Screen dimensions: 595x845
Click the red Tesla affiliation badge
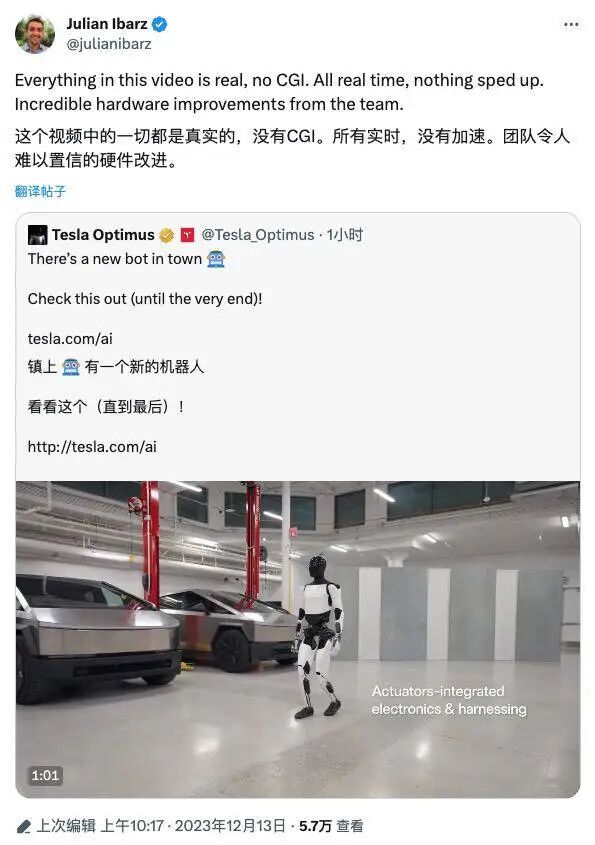187,235
